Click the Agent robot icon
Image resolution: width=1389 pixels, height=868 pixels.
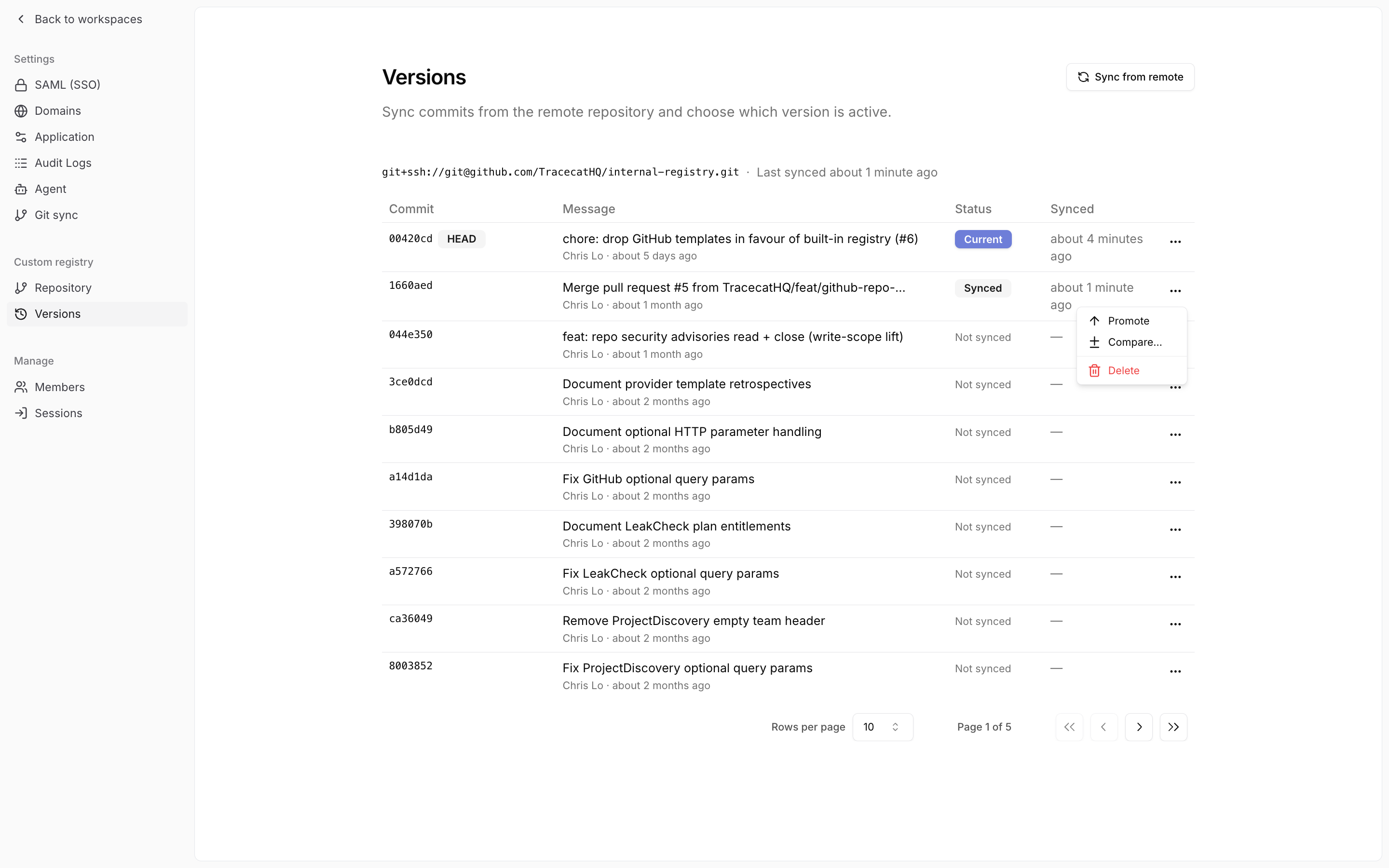click(21, 189)
